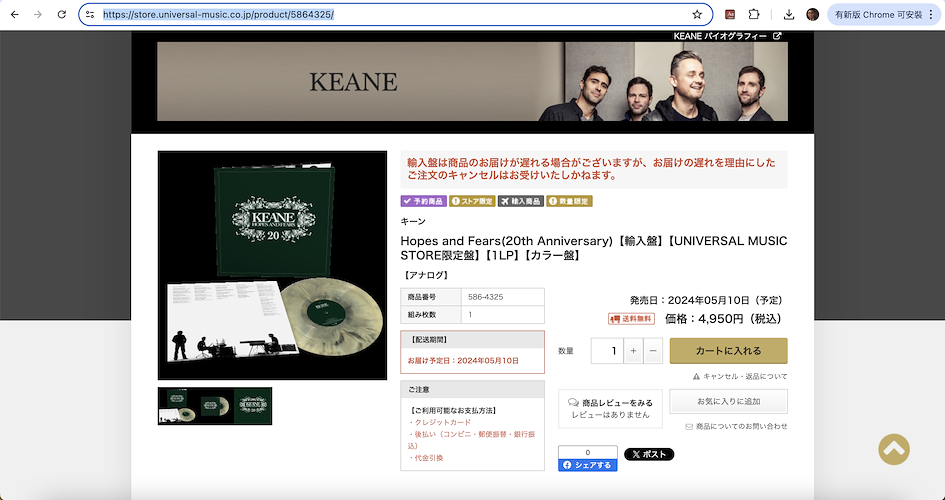Increase quantity with the plus button
Viewport: 945px width, 500px height.
[633, 351]
